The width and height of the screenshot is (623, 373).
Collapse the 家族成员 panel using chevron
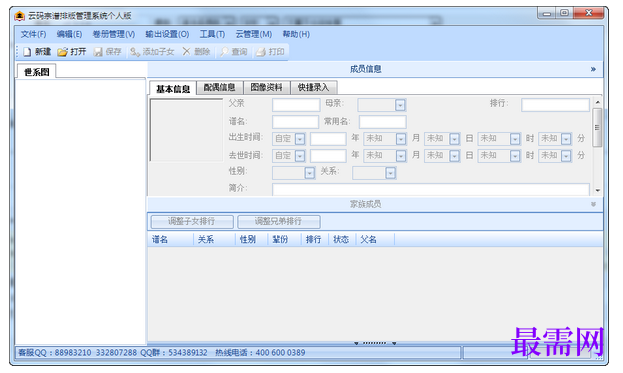coord(593,204)
